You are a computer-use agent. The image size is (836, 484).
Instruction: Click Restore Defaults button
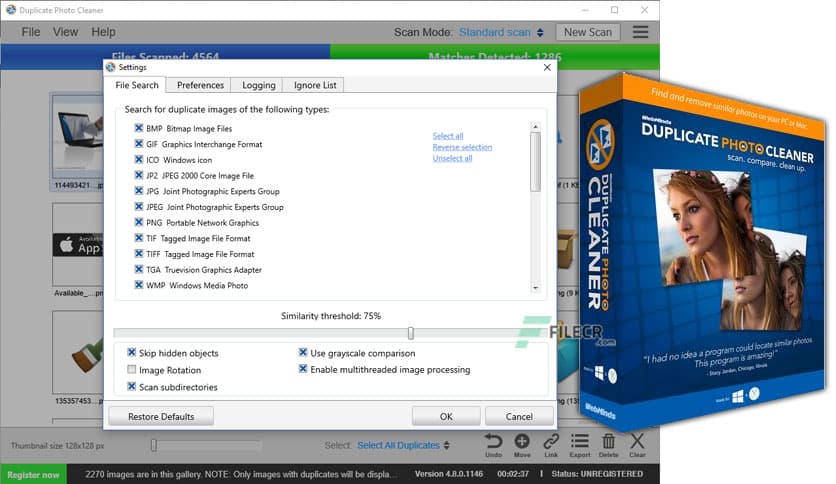click(x=161, y=416)
